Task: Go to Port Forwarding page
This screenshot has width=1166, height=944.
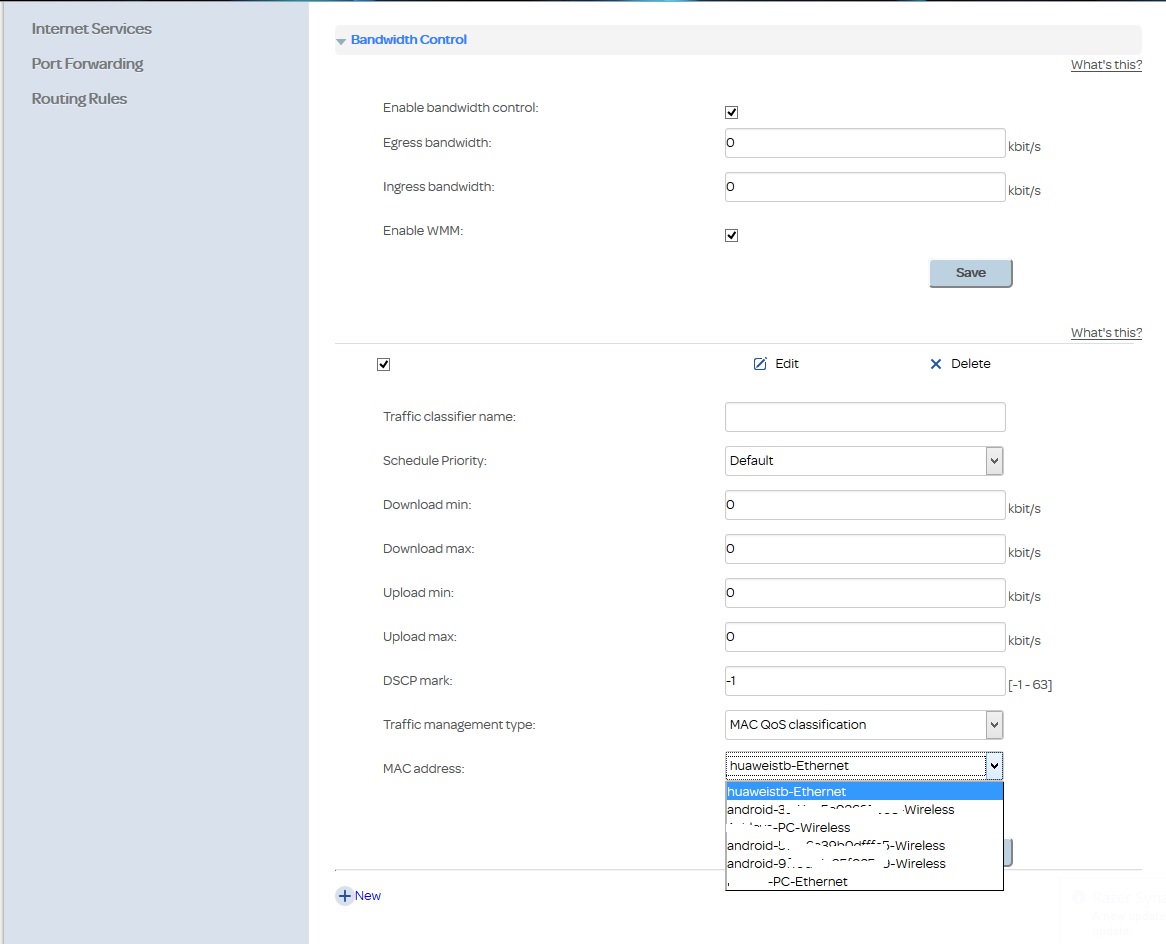Action: (88, 64)
